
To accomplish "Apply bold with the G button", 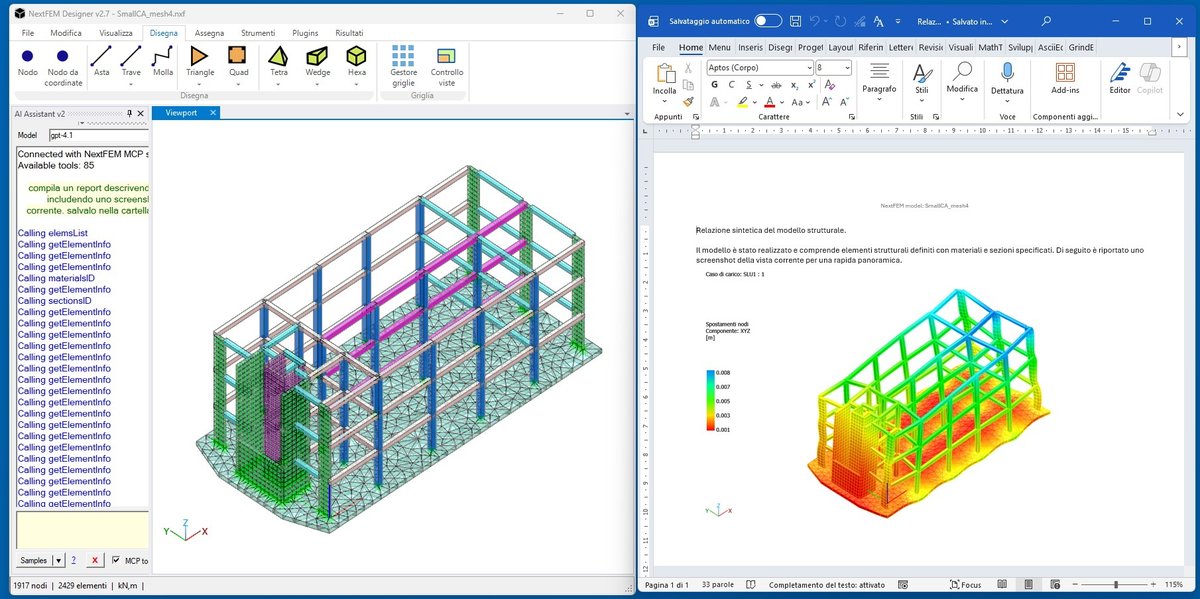I will click(x=715, y=85).
